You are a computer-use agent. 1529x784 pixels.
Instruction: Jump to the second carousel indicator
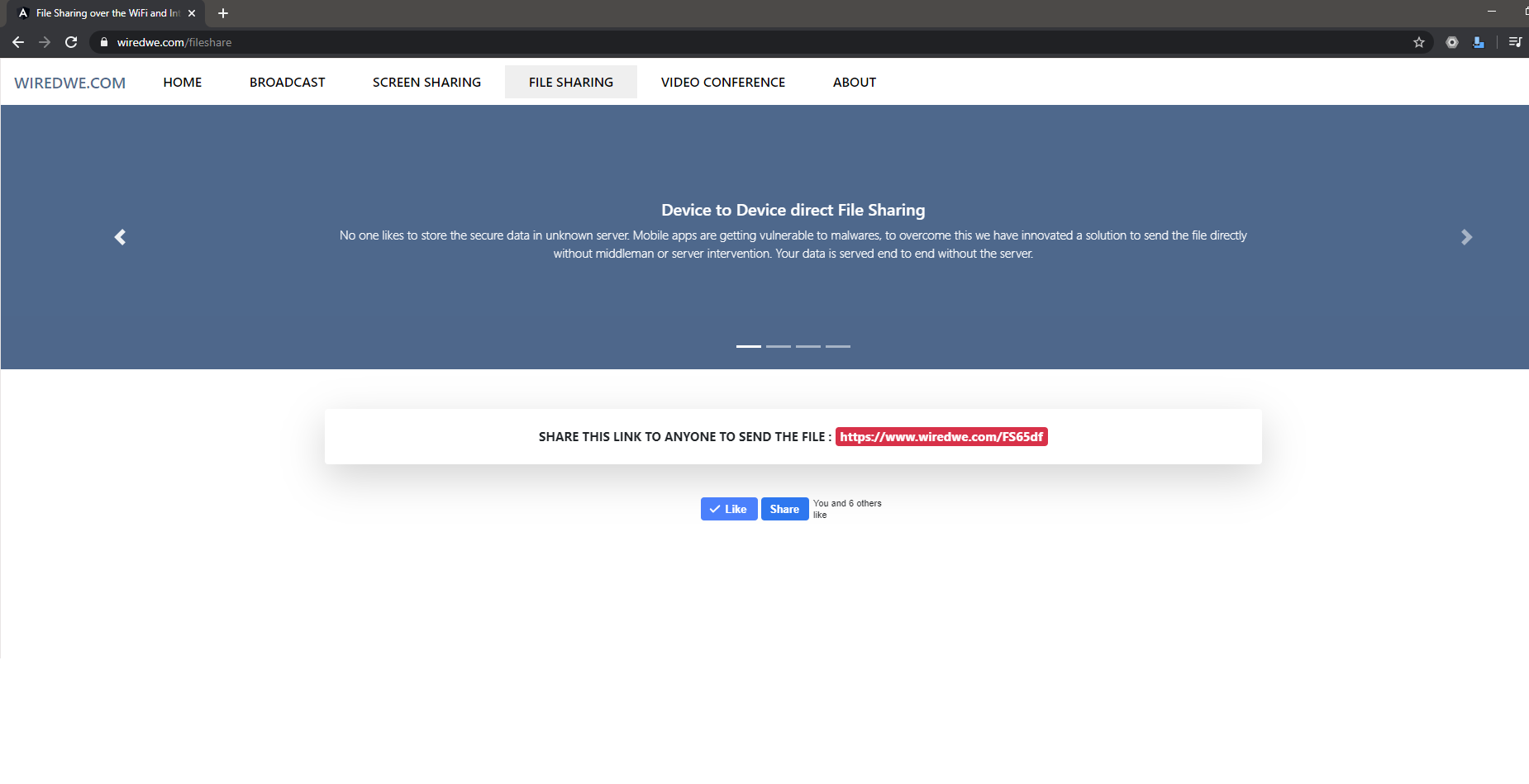[x=779, y=346]
